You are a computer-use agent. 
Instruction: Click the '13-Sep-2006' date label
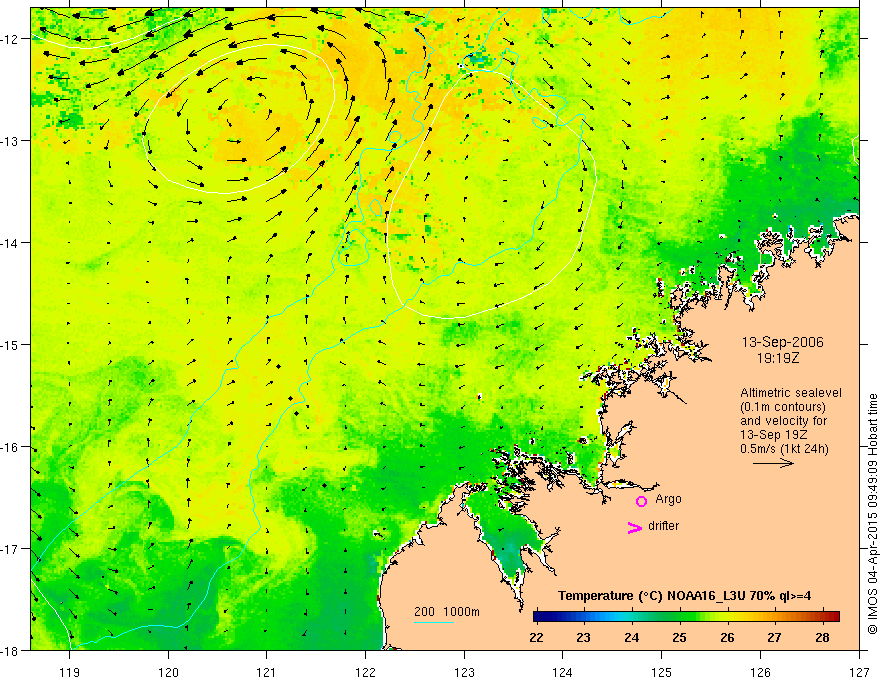(782, 342)
